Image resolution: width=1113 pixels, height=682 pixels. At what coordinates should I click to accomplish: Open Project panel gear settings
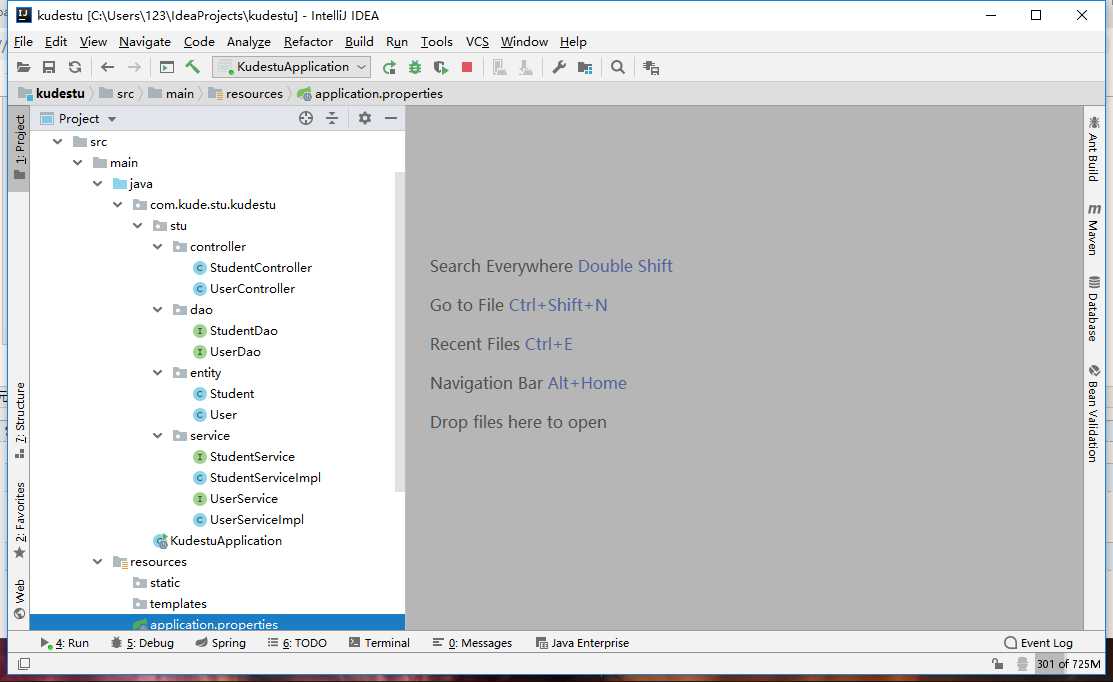pos(365,119)
